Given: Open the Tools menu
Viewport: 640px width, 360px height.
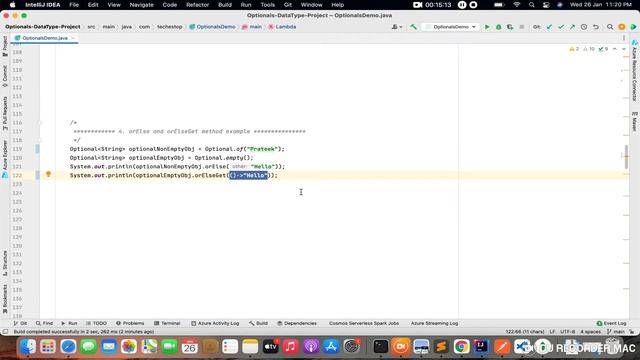Looking at the screenshot, I should (267, 5).
